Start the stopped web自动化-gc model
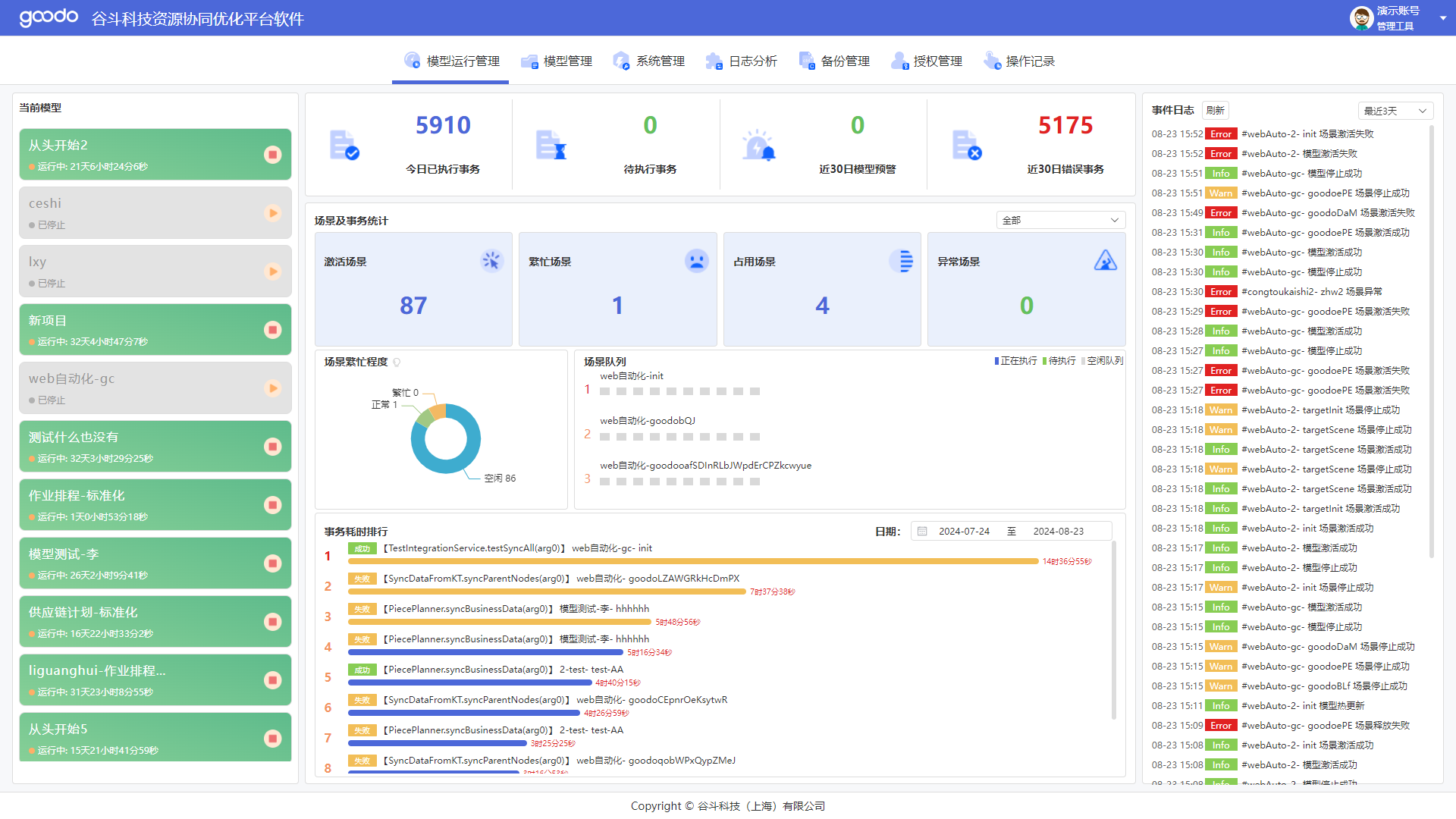The image size is (1456, 819). [x=273, y=388]
